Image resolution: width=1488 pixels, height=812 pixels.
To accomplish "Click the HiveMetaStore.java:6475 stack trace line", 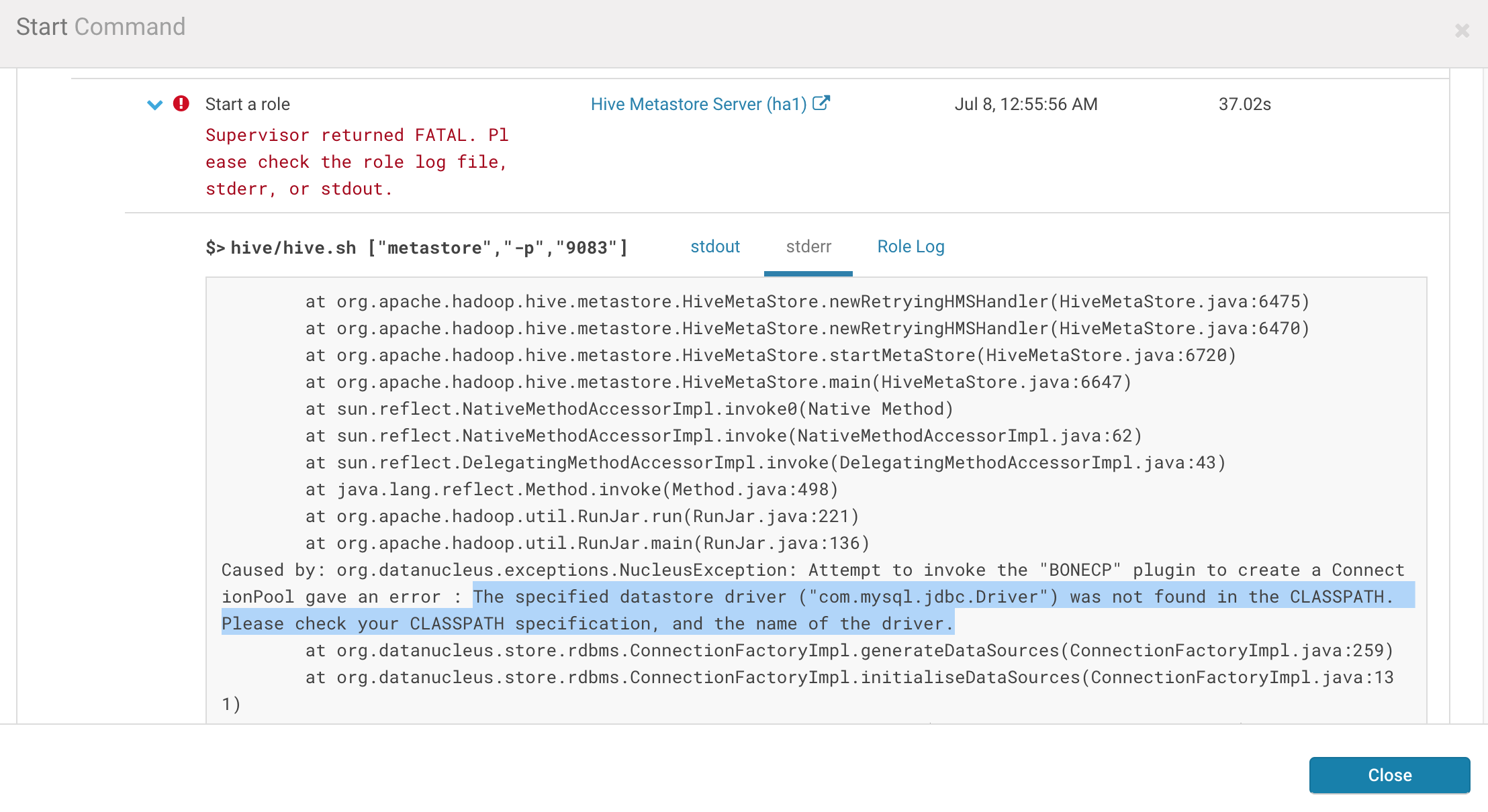I will (x=807, y=301).
